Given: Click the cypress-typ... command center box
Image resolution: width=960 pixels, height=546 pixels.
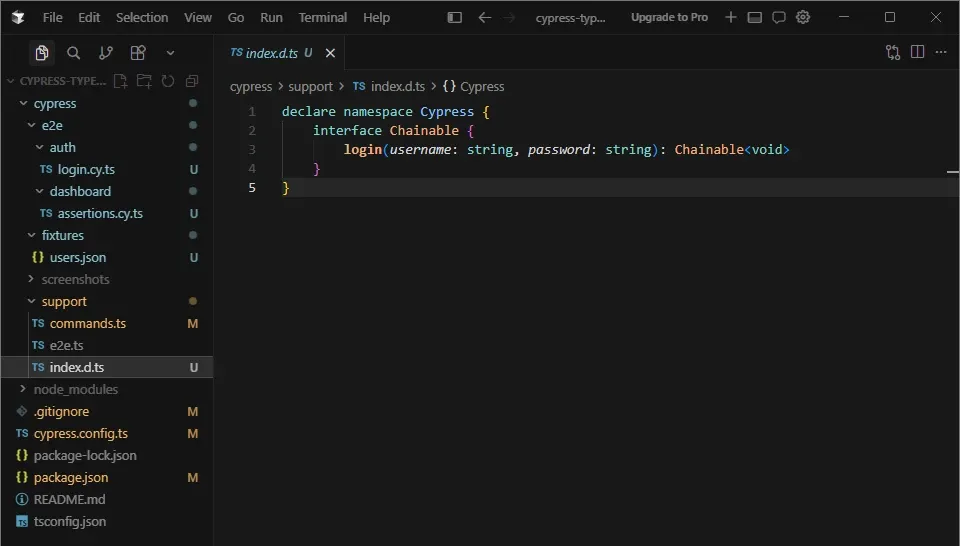Looking at the screenshot, I should tap(570, 18).
